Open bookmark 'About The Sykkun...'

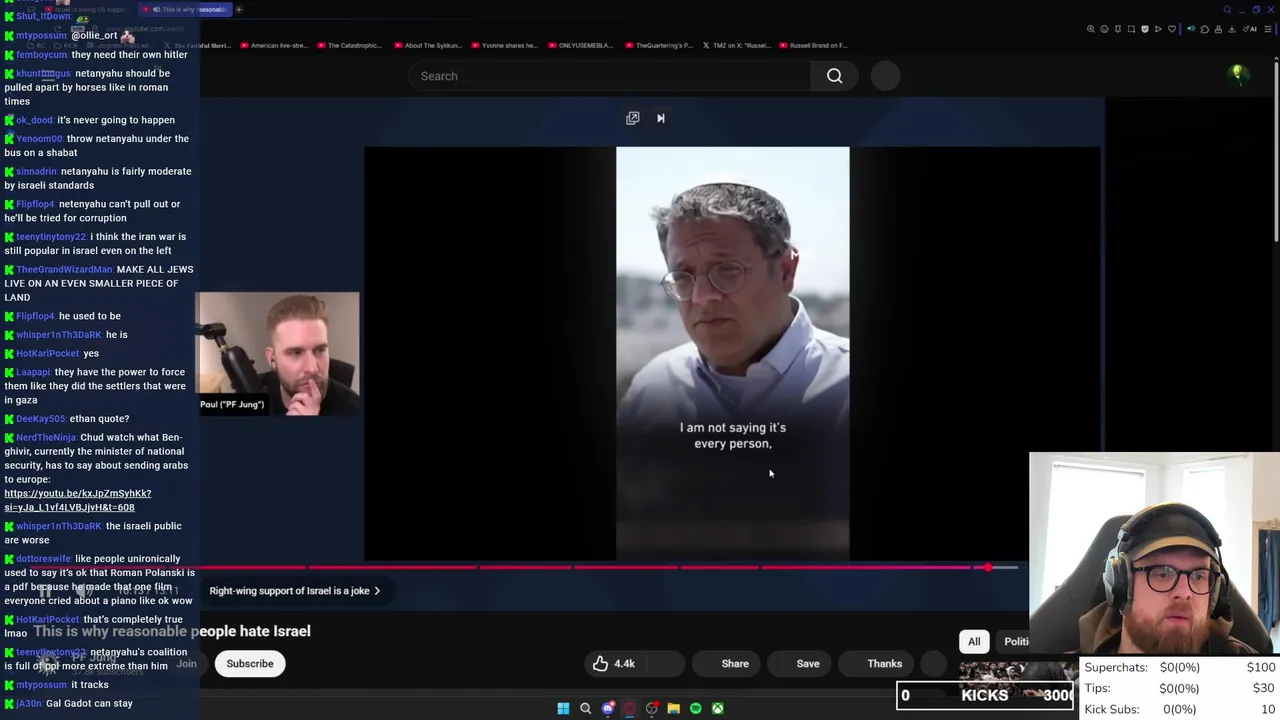tap(428, 45)
